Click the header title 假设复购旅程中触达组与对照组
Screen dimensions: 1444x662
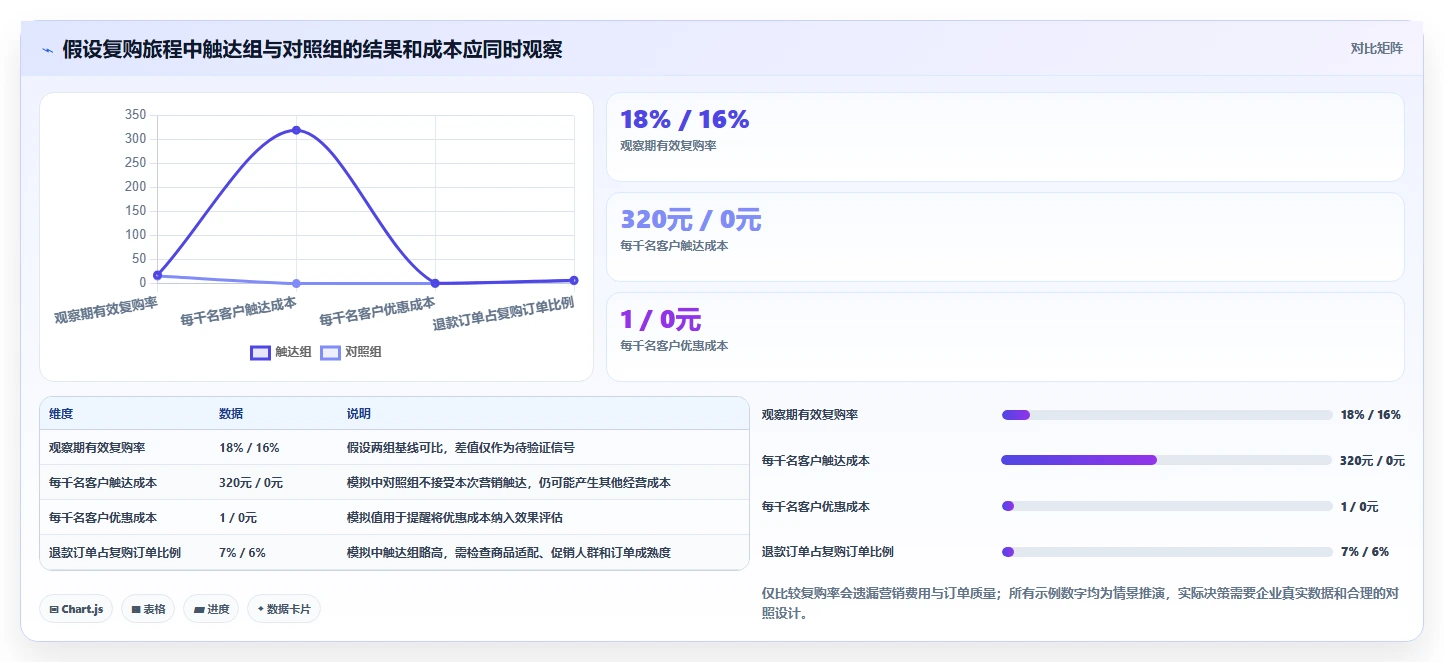coord(312,49)
